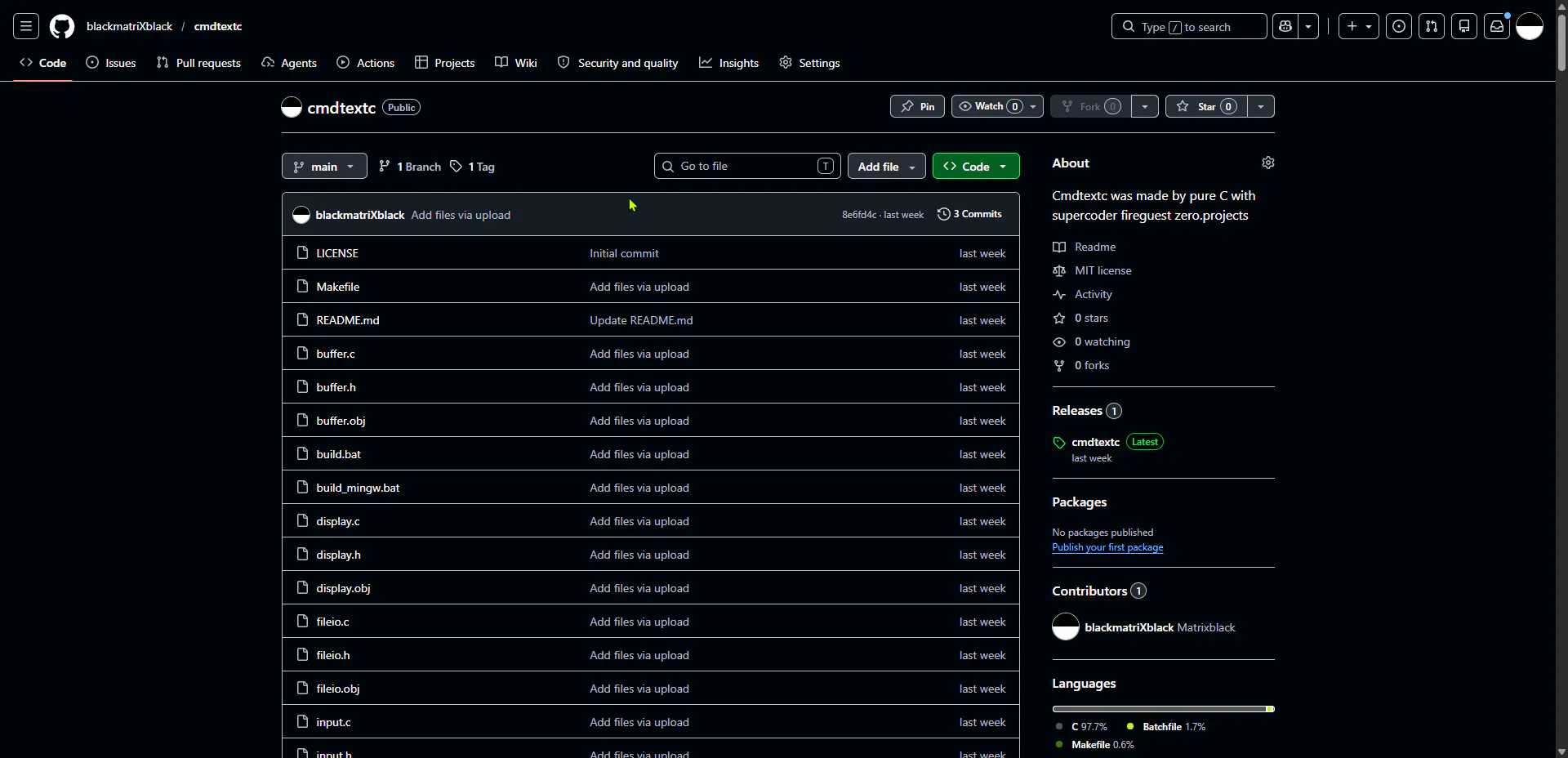Click the file icon beside README.md

(x=302, y=319)
